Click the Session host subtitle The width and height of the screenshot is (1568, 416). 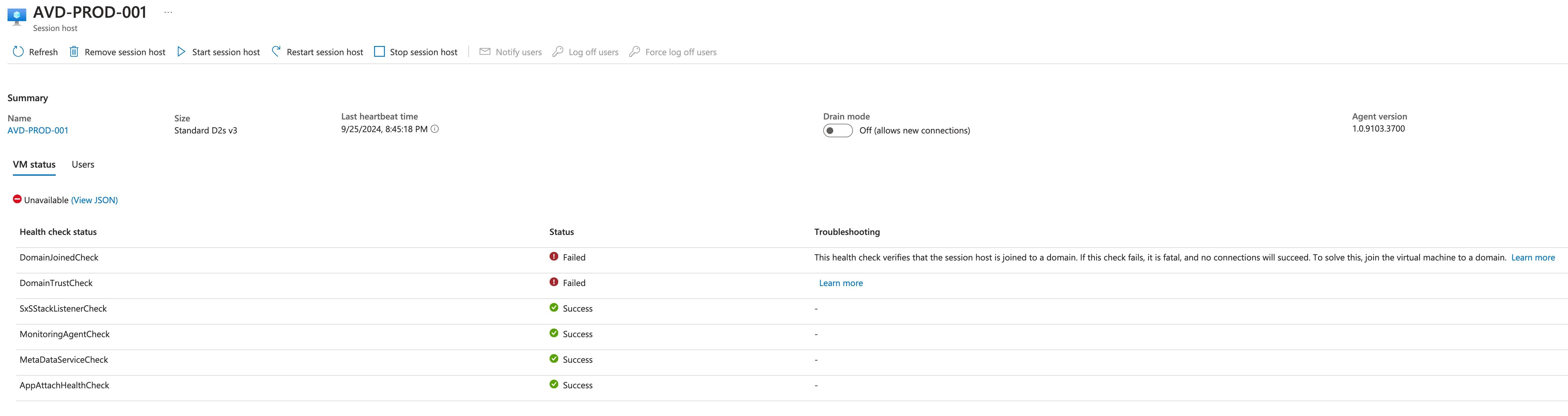point(55,28)
